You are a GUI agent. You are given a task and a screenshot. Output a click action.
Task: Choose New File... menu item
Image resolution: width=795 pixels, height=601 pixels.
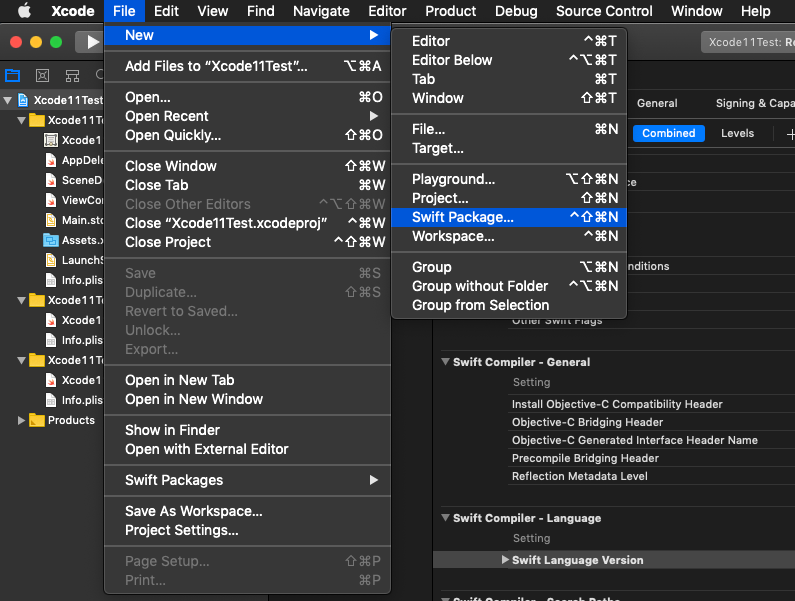click(x=509, y=129)
